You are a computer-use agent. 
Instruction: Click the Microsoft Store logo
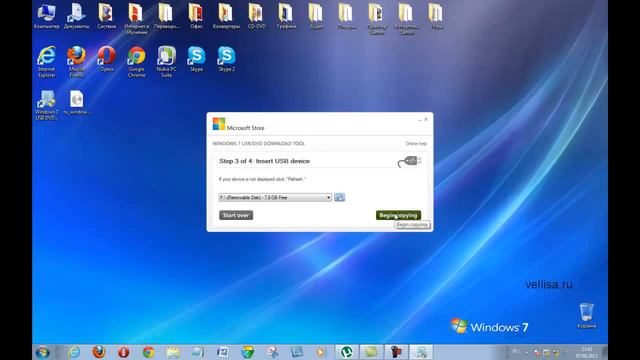[219, 124]
